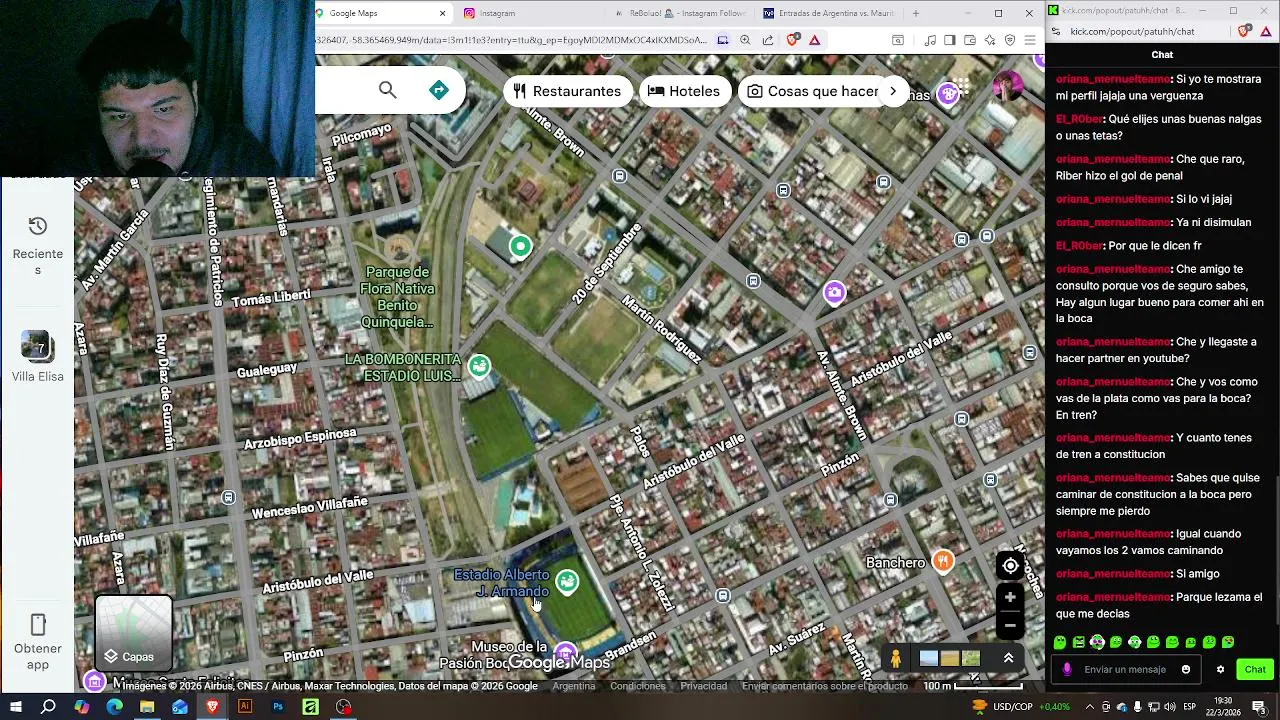The height and width of the screenshot is (720, 1280).
Task: Open the Google apps grid
Action: (x=961, y=86)
